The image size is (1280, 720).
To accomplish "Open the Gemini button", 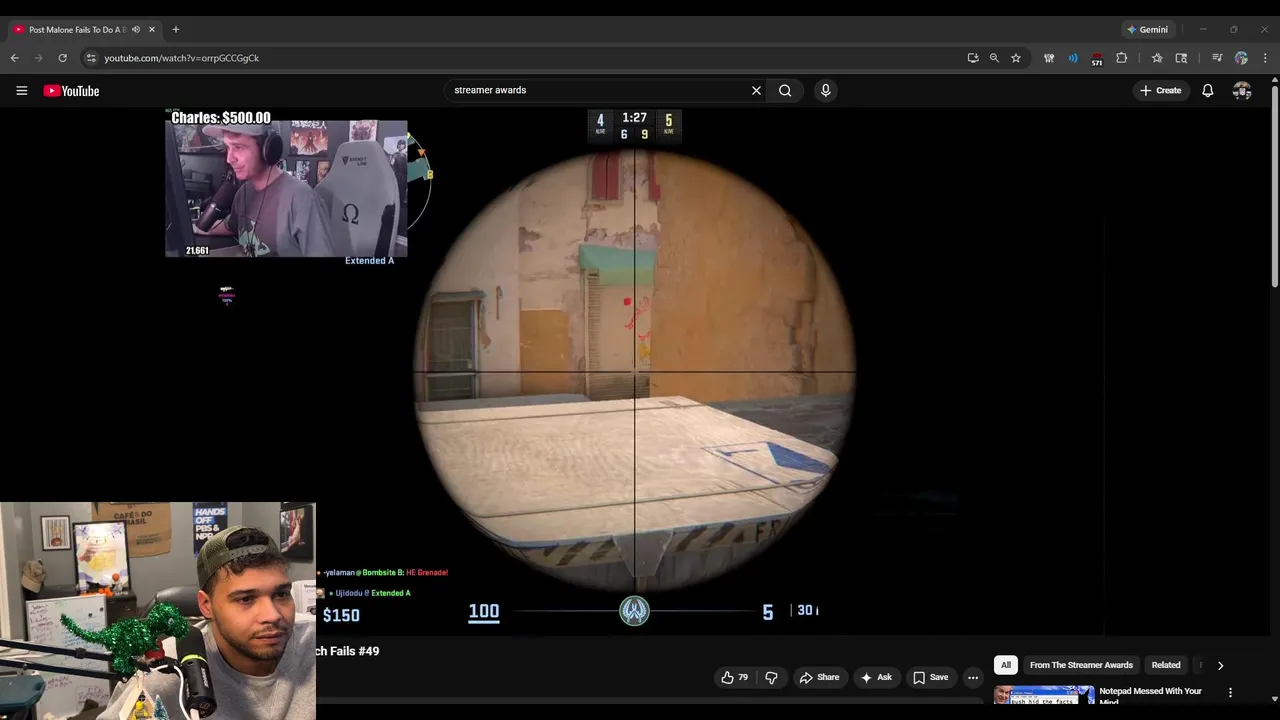I will (x=1147, y=29).
